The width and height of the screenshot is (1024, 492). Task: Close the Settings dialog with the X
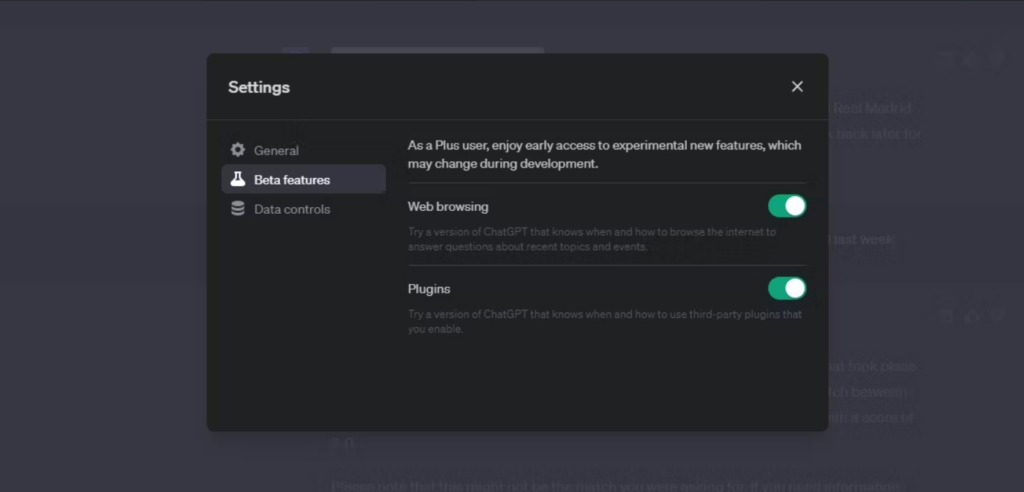pyautogui.click(x=797, y=87)
